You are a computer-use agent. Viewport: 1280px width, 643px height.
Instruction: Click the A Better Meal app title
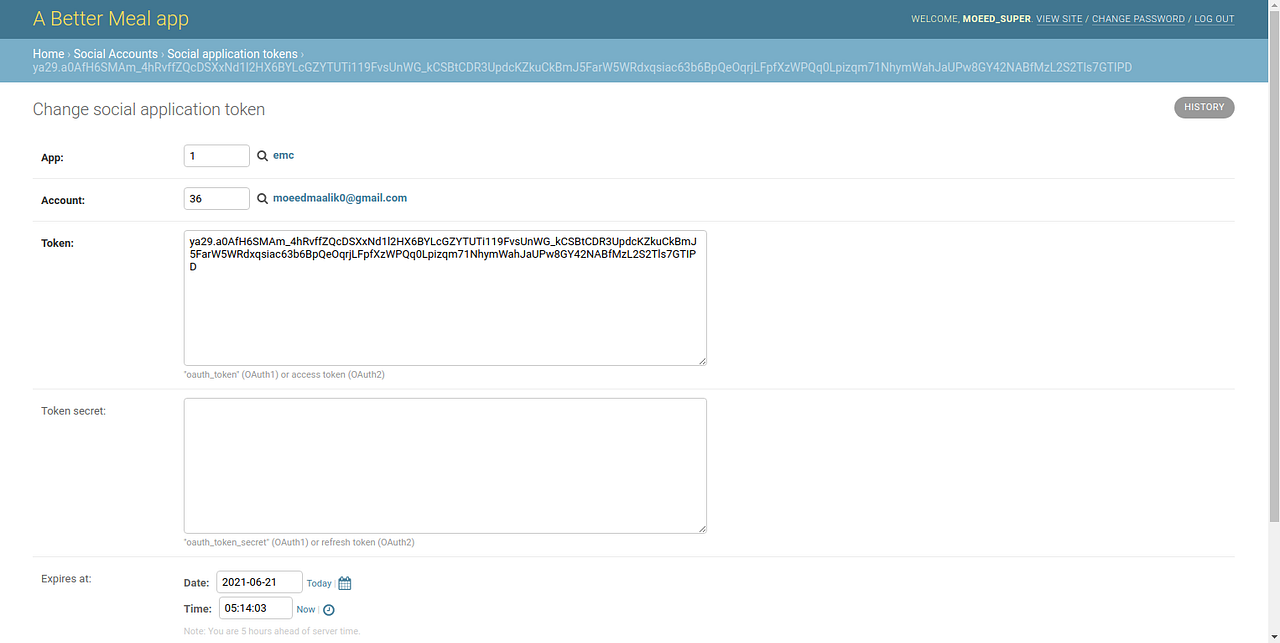coord(110,18)
